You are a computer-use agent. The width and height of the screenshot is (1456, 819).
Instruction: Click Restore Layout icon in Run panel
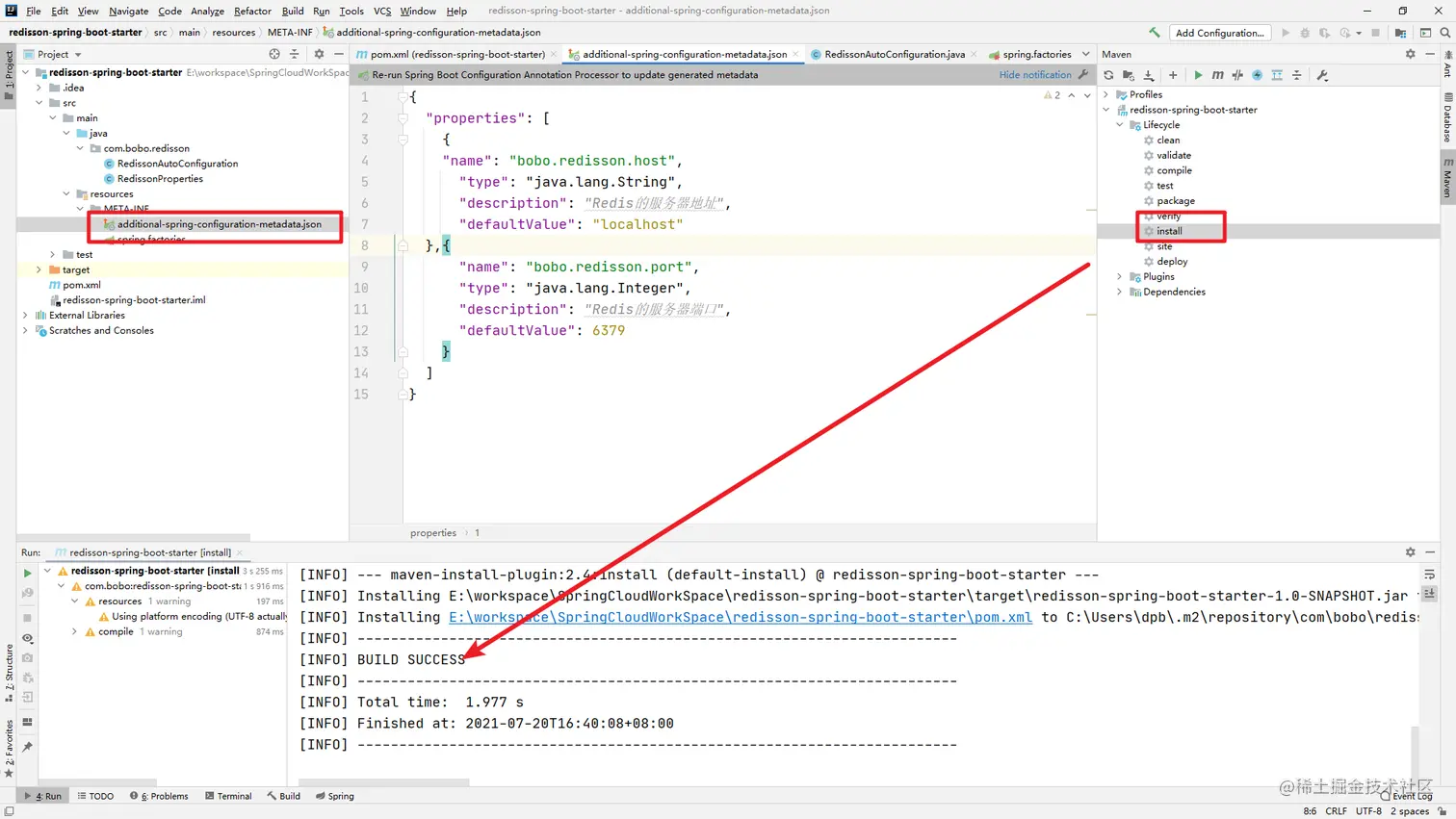(x=27, y=722)
